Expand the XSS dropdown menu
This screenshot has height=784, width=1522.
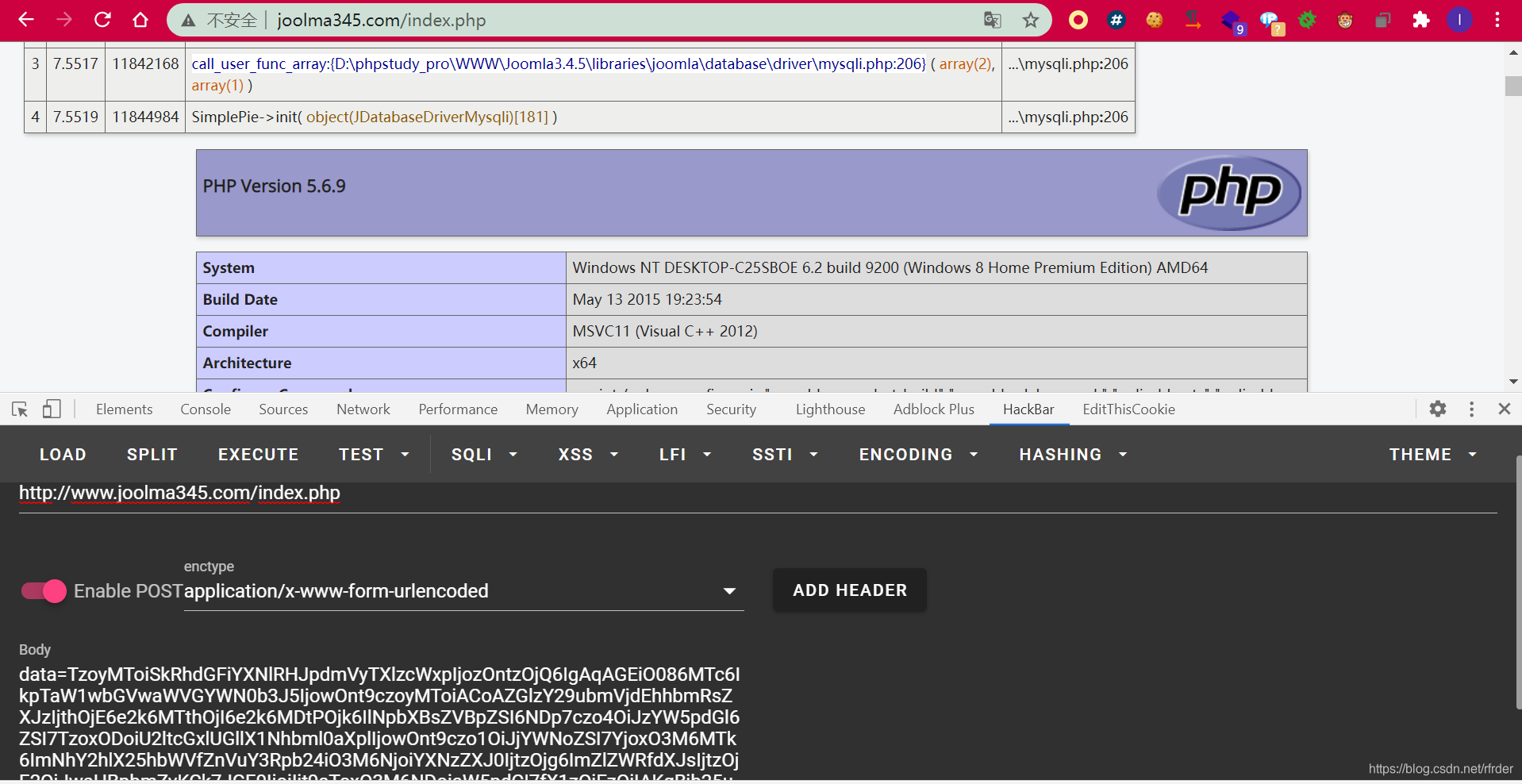pos(588,455)
